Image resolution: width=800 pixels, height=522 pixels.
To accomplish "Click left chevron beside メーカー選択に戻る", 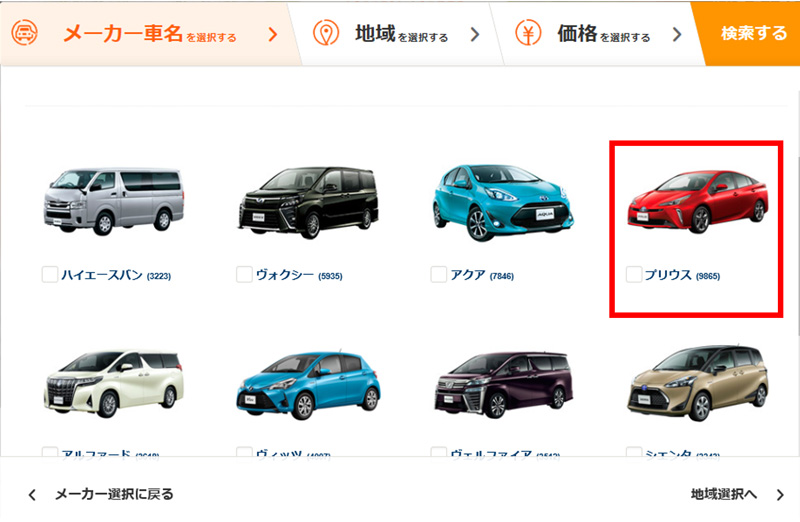I will 32,494.
